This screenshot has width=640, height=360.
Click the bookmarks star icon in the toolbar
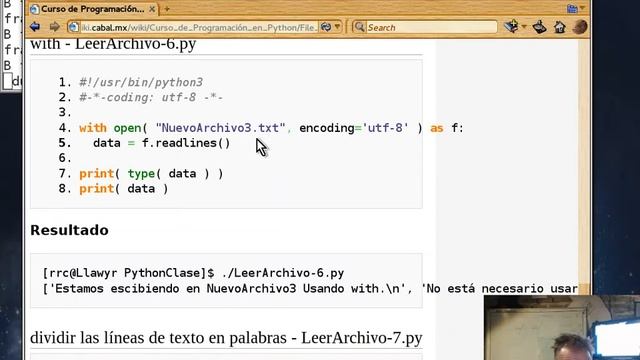tap(511, 27)
